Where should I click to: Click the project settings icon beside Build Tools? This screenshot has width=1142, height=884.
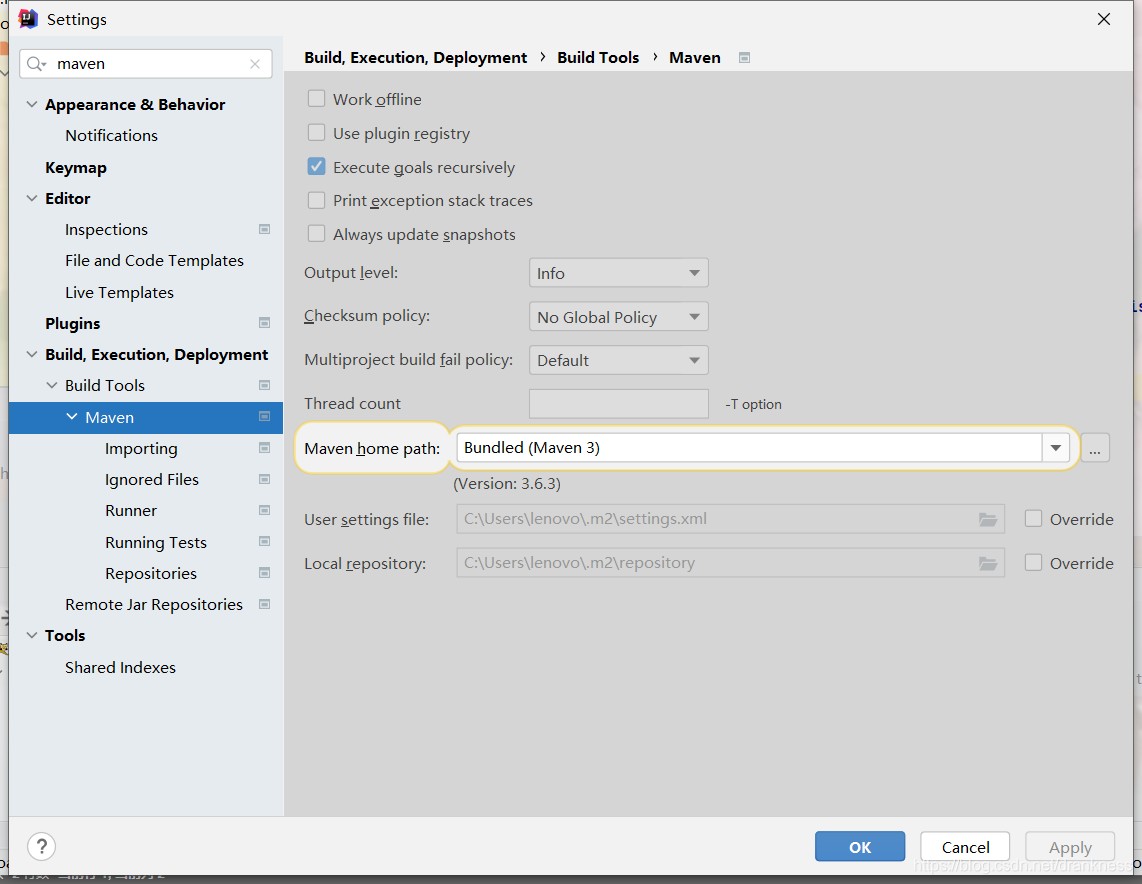(264, 385)
